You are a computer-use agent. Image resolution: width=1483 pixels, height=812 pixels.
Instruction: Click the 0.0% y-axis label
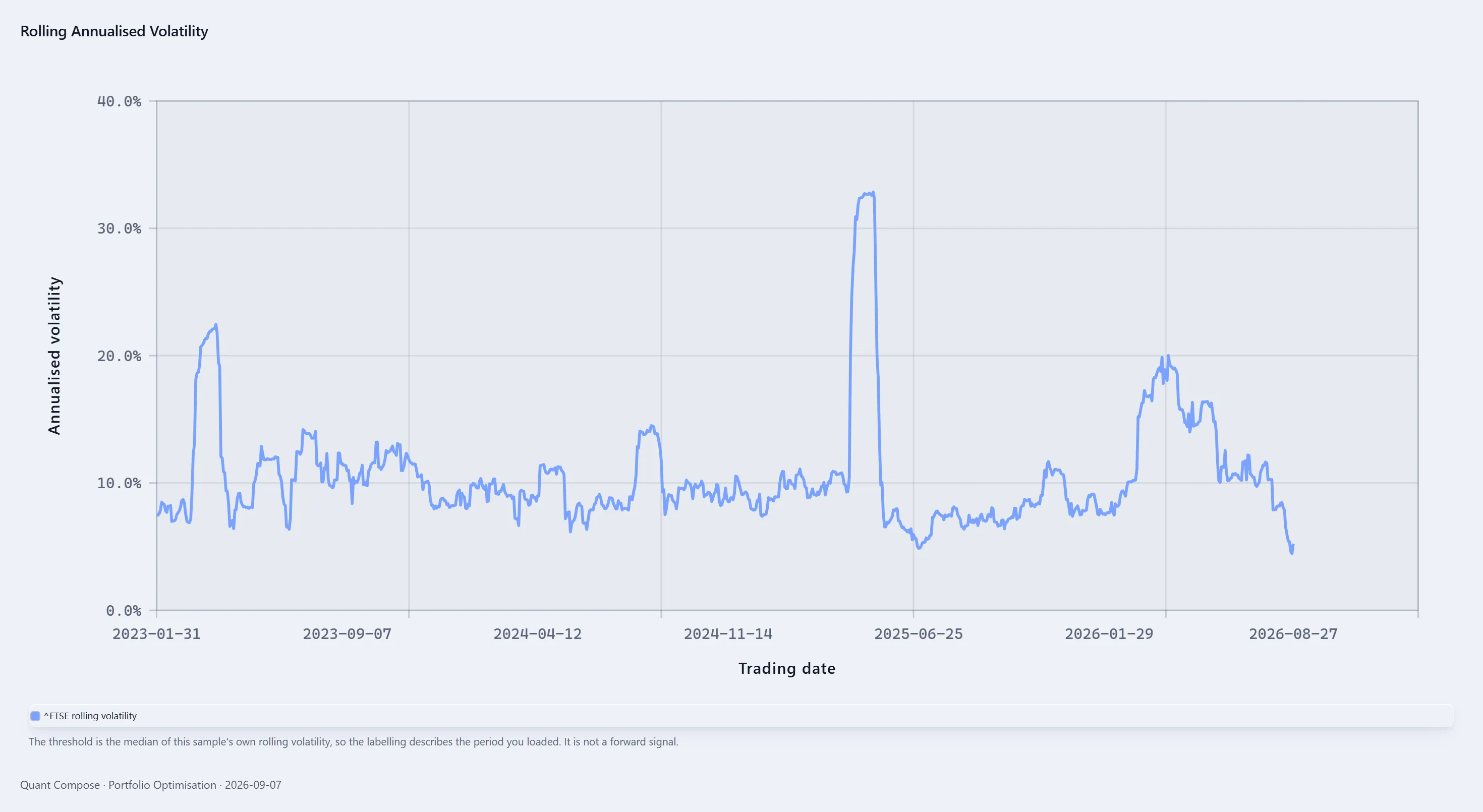click(x=124, y=611)
